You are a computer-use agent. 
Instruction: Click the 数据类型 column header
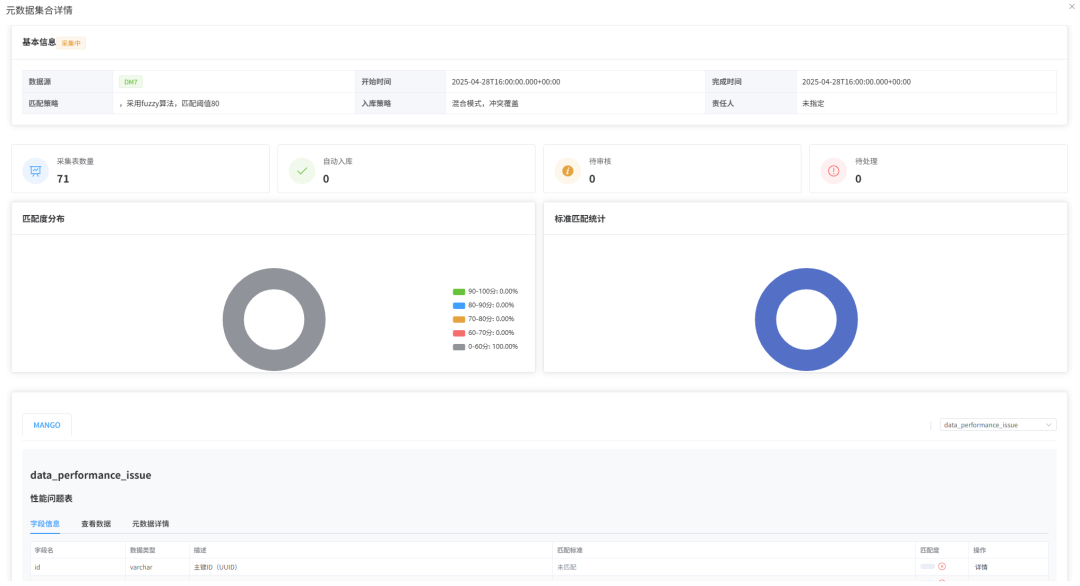(x=143, y=550)
